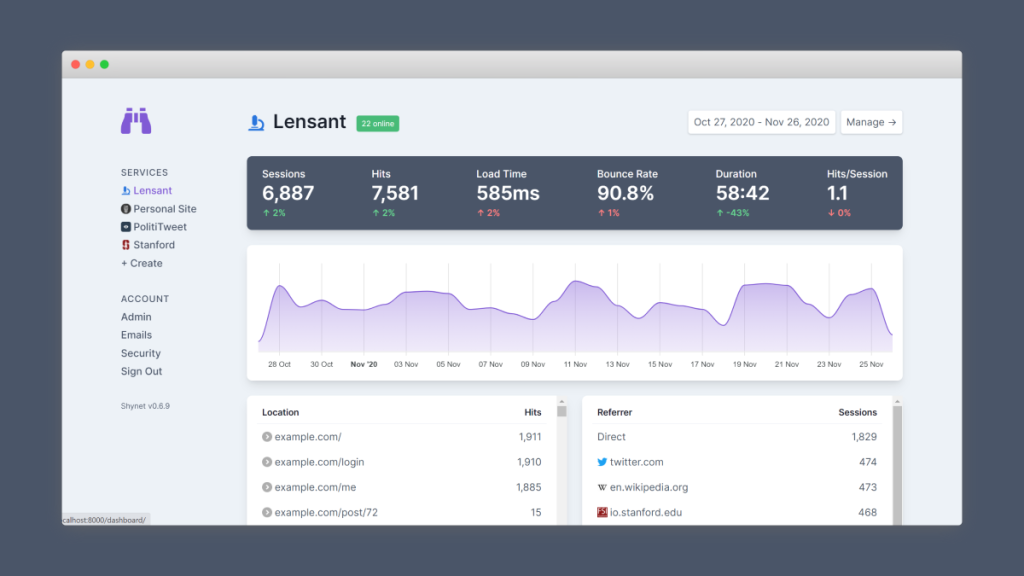
Task: Click the Twitter bird icon in referrers
Action: (602, 462)
